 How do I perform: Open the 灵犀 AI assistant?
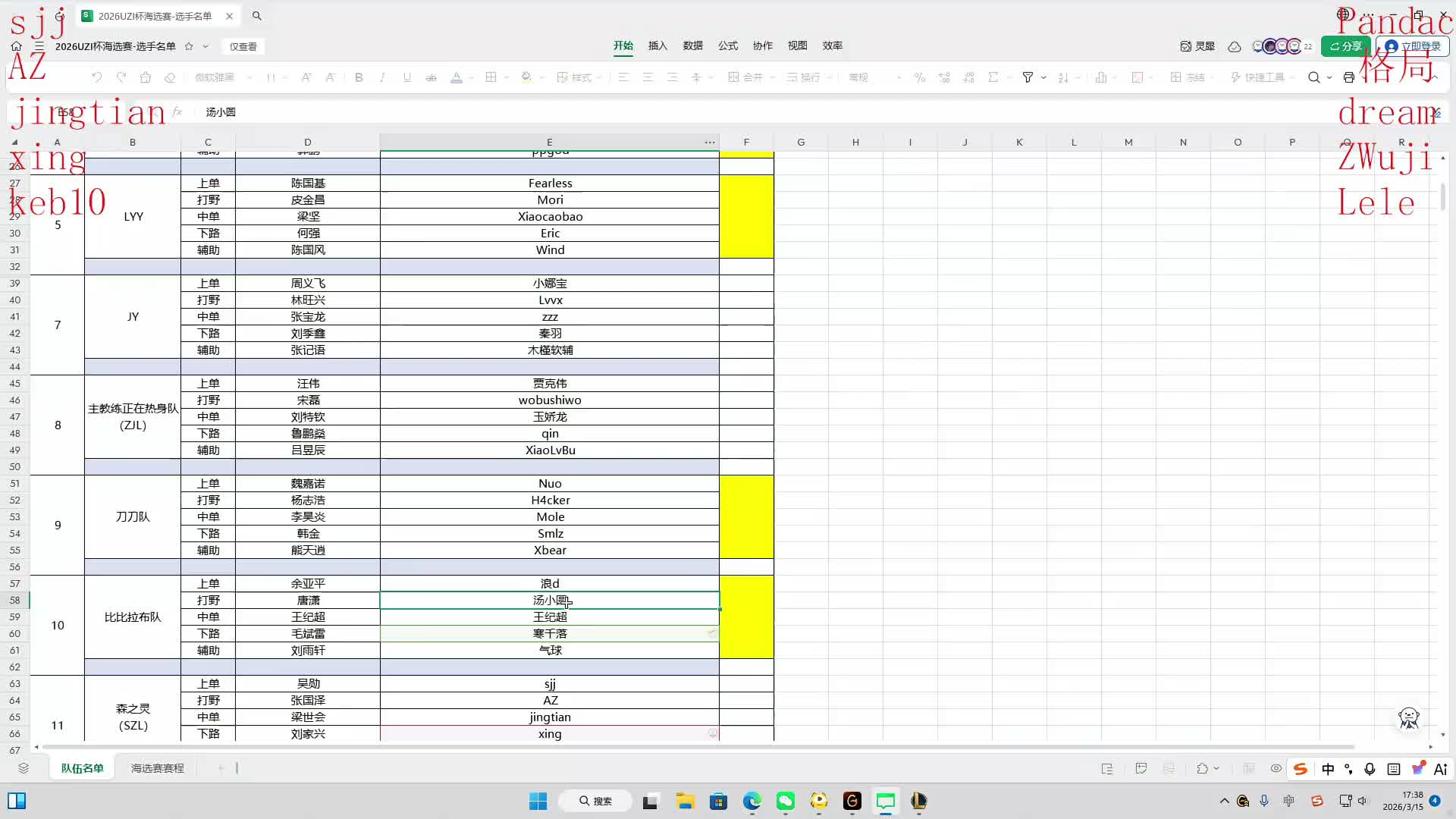click(x=1197, y=46)
